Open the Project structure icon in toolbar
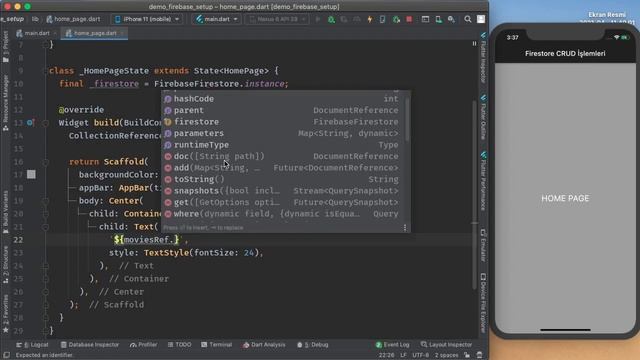 (425, 19)
